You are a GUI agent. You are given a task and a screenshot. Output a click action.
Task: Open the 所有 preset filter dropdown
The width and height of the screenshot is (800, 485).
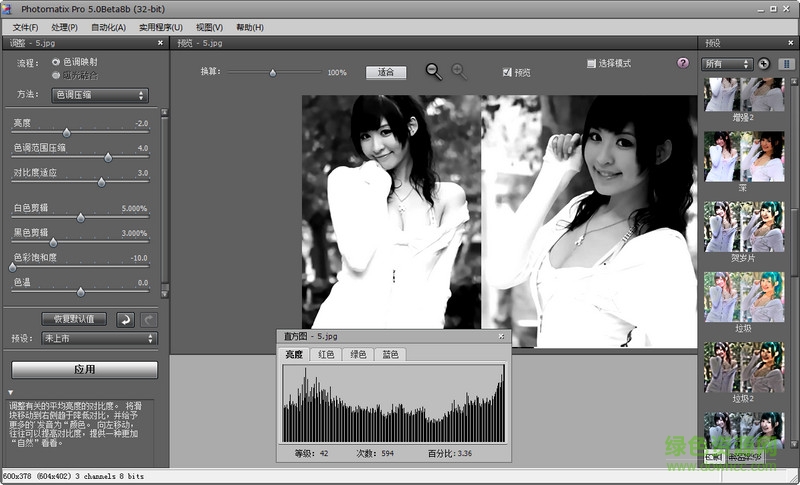pyautogui.click(x=727, y=63)
